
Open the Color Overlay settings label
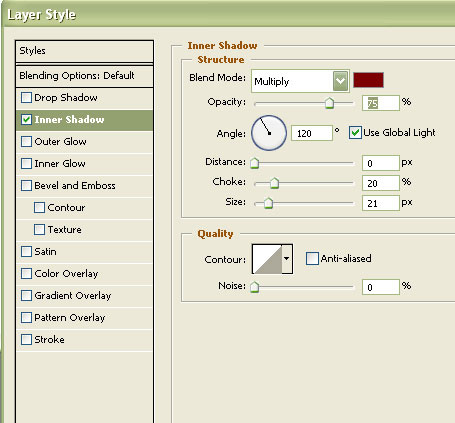click(x=66, y=274)
